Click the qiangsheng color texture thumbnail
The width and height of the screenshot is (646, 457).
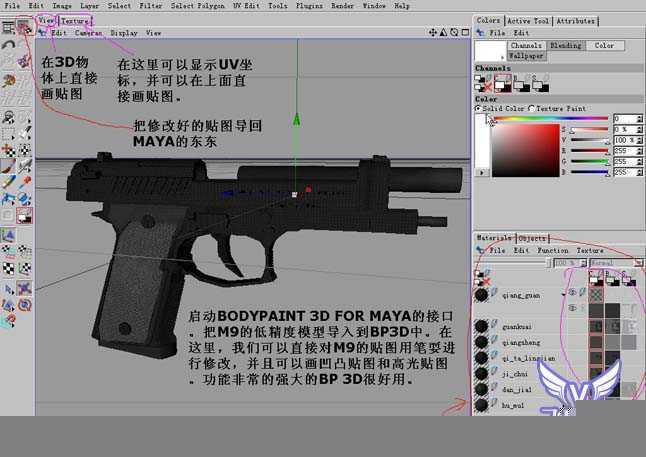pyautogui.click(x=596, y=342)
